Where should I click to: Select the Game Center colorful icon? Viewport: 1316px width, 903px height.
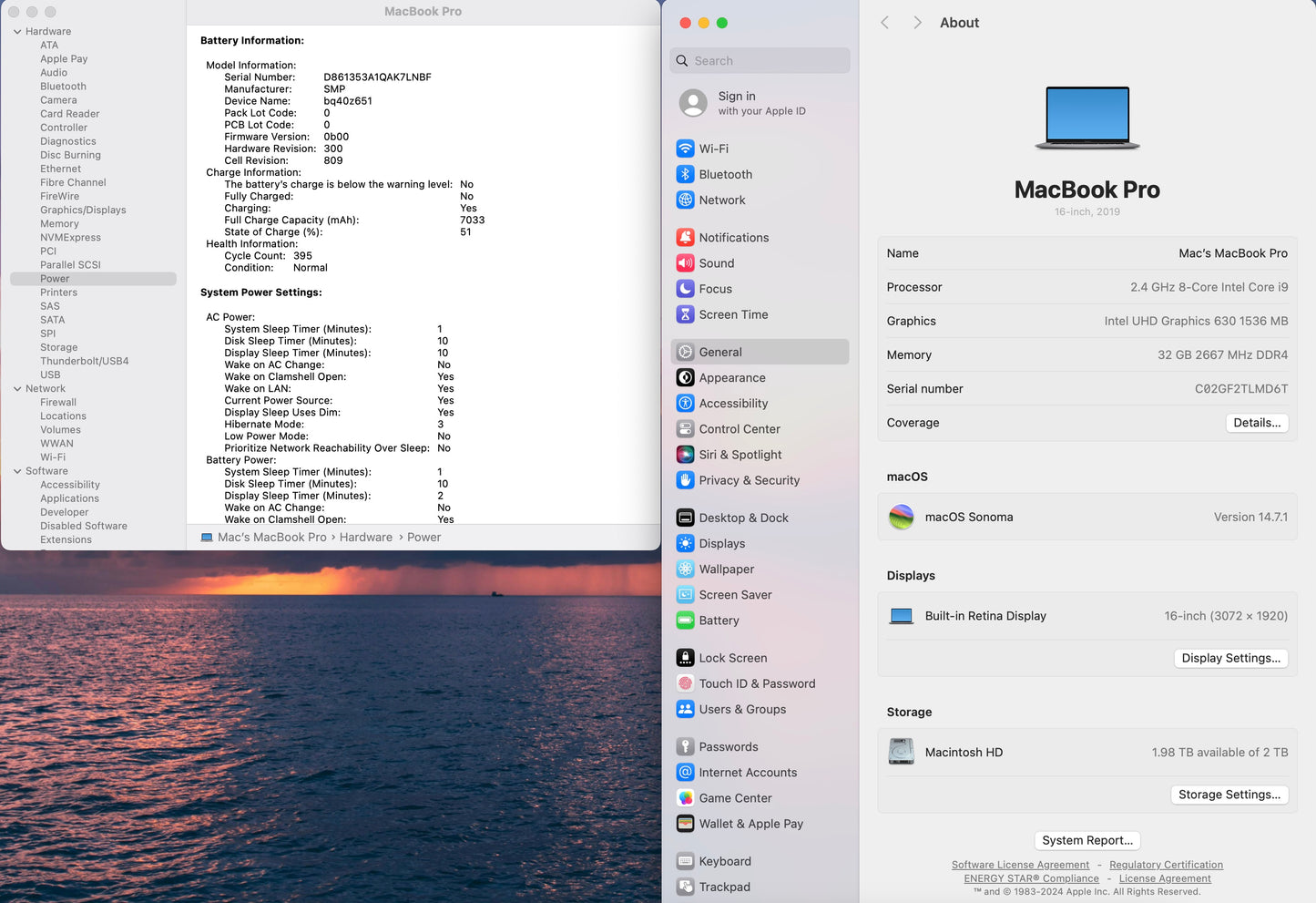tap(686, 797)
